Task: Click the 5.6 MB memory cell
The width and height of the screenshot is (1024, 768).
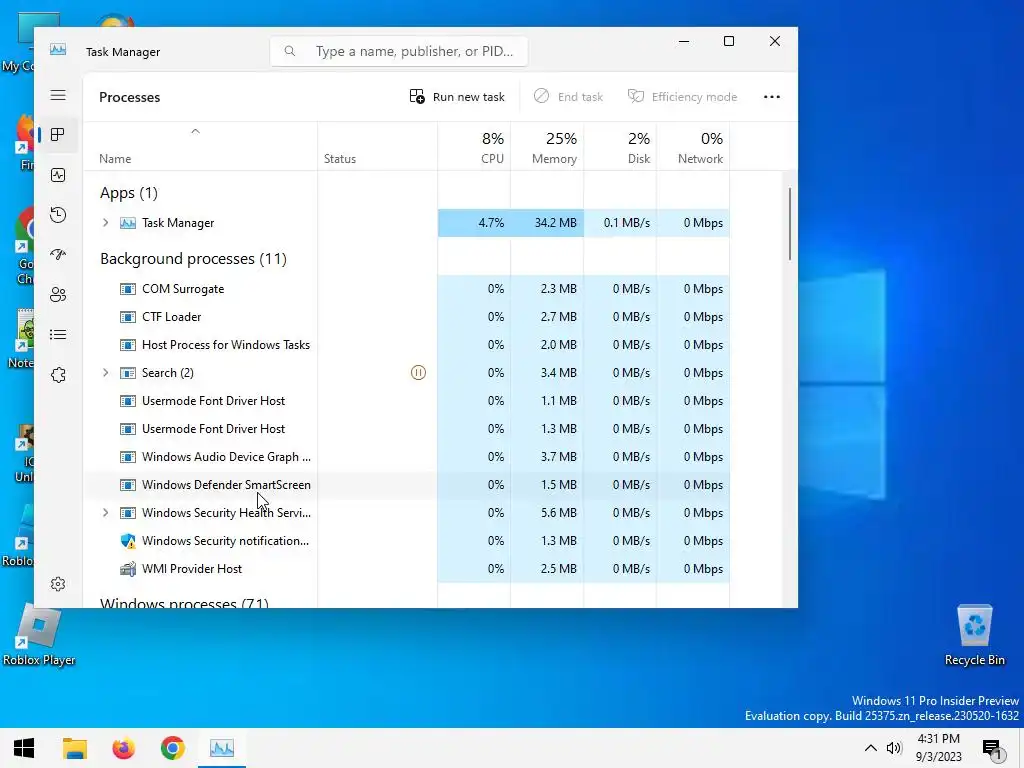Action: click(x=547, y=513)
